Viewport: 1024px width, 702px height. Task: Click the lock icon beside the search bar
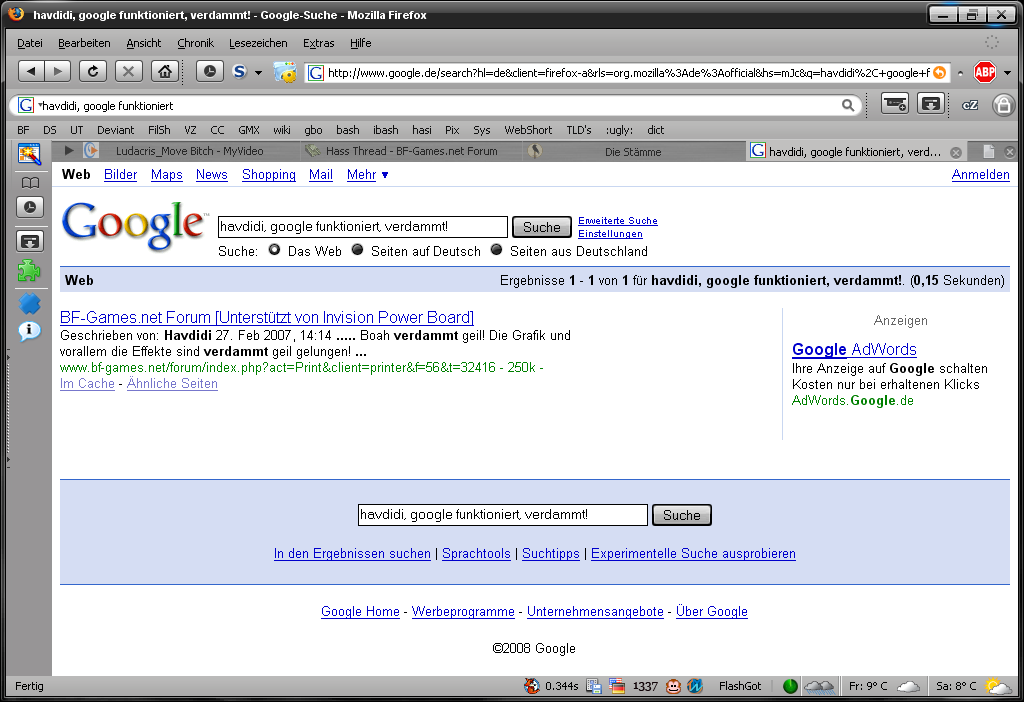1003,104
